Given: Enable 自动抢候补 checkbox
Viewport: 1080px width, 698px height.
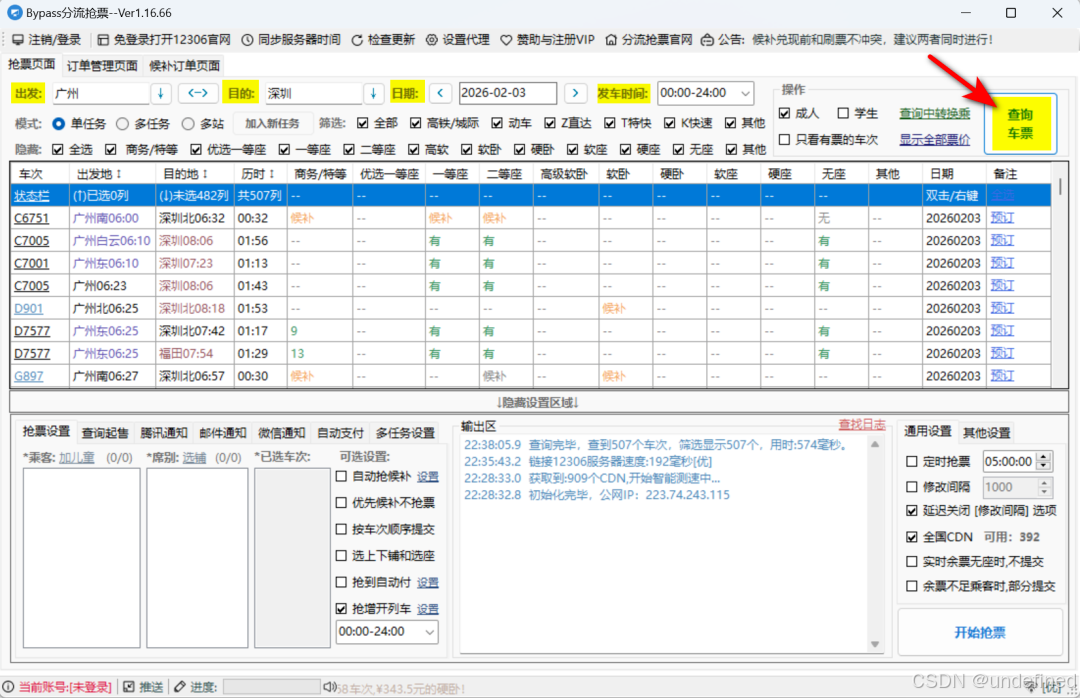Looking at the screenshot, I should [341, 477].
